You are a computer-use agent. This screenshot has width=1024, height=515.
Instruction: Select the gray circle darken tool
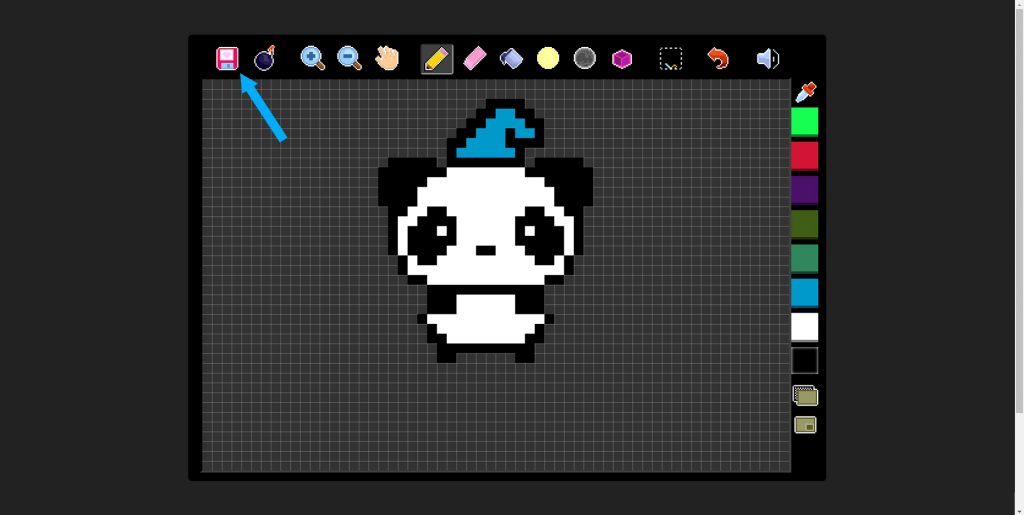click(584, 58)
